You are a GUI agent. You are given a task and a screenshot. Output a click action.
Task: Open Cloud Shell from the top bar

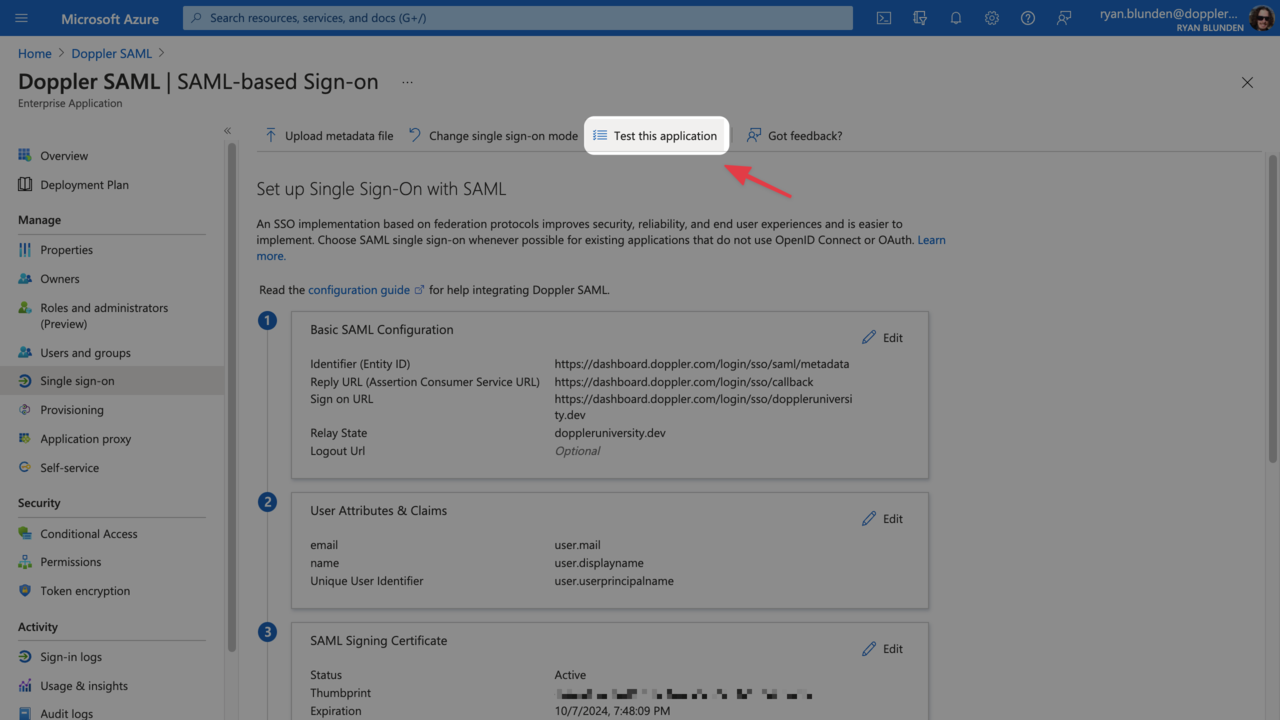pyautogui.click(x=884, y=18)
